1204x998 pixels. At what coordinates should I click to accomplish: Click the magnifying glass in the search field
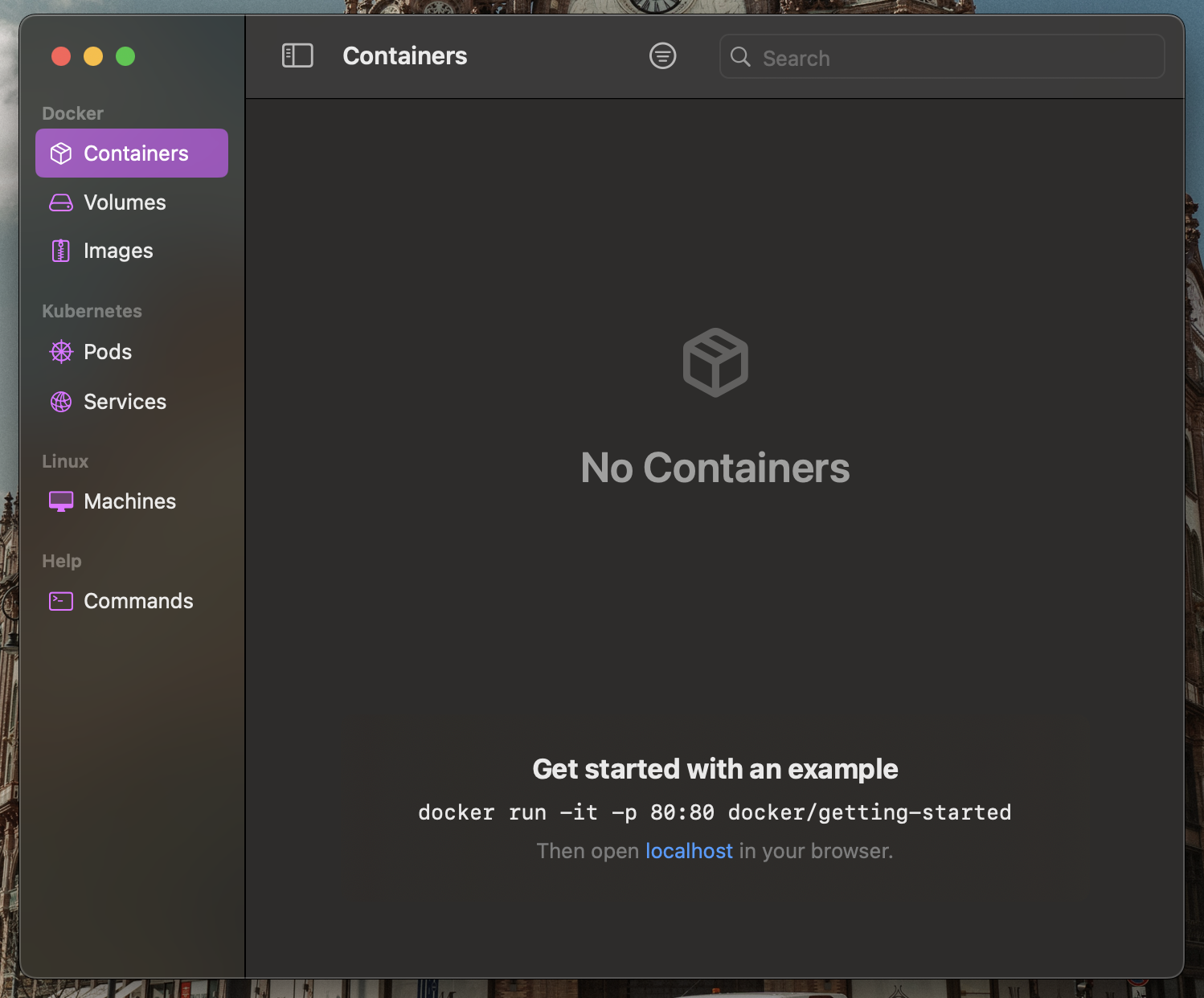(x=739, y=57)
